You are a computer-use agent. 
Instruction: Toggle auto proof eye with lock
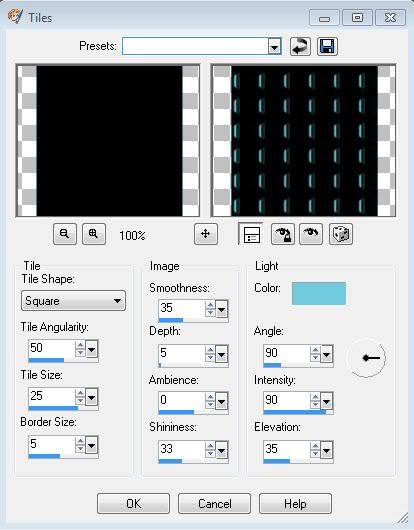tap(283, 234)
